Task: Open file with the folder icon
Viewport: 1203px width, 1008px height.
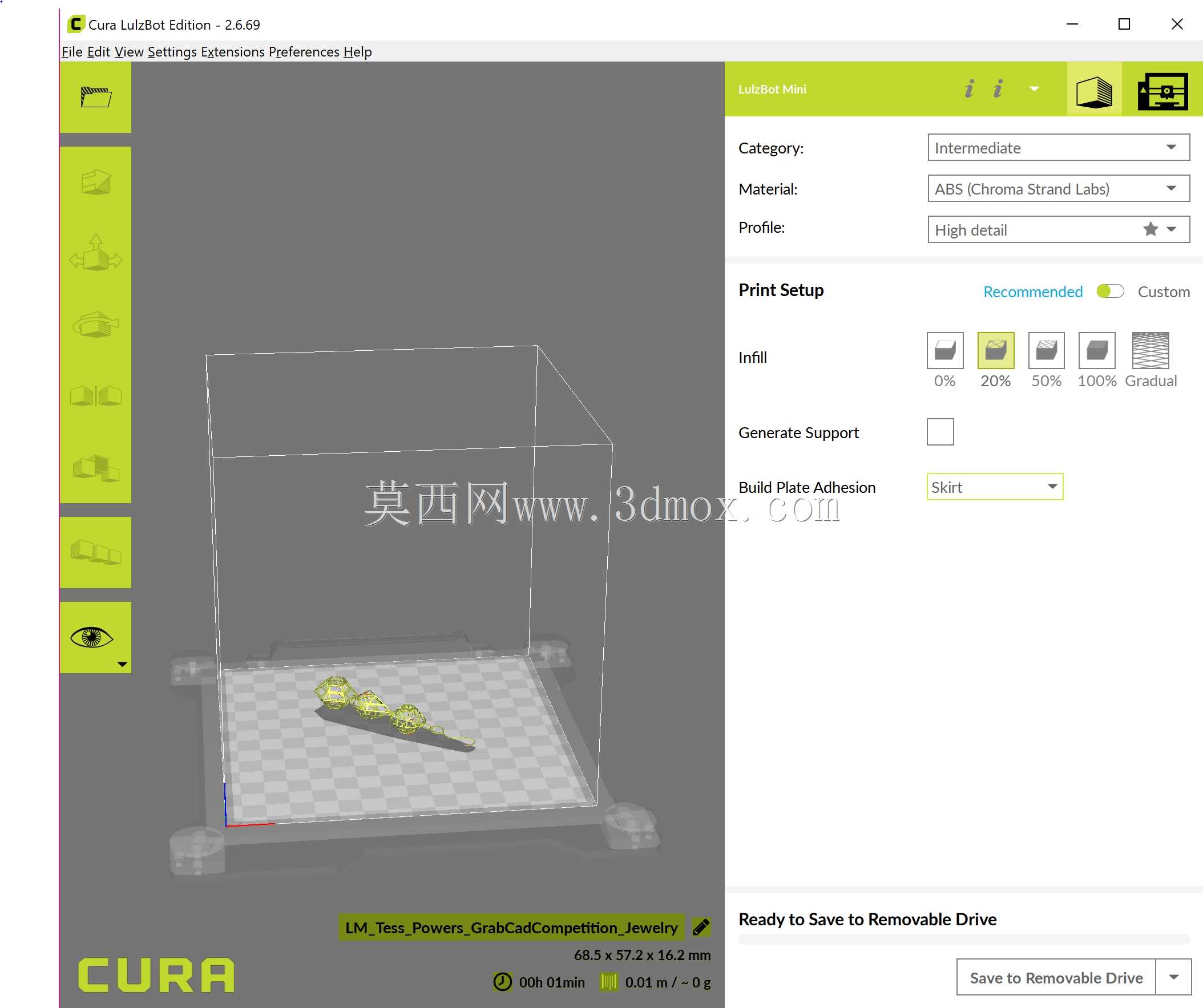Action: pos(96,97)
